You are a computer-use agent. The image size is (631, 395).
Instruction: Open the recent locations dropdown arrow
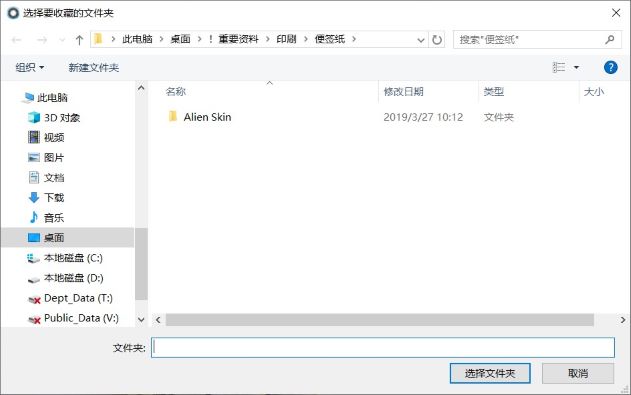click(x=62, y=39)
